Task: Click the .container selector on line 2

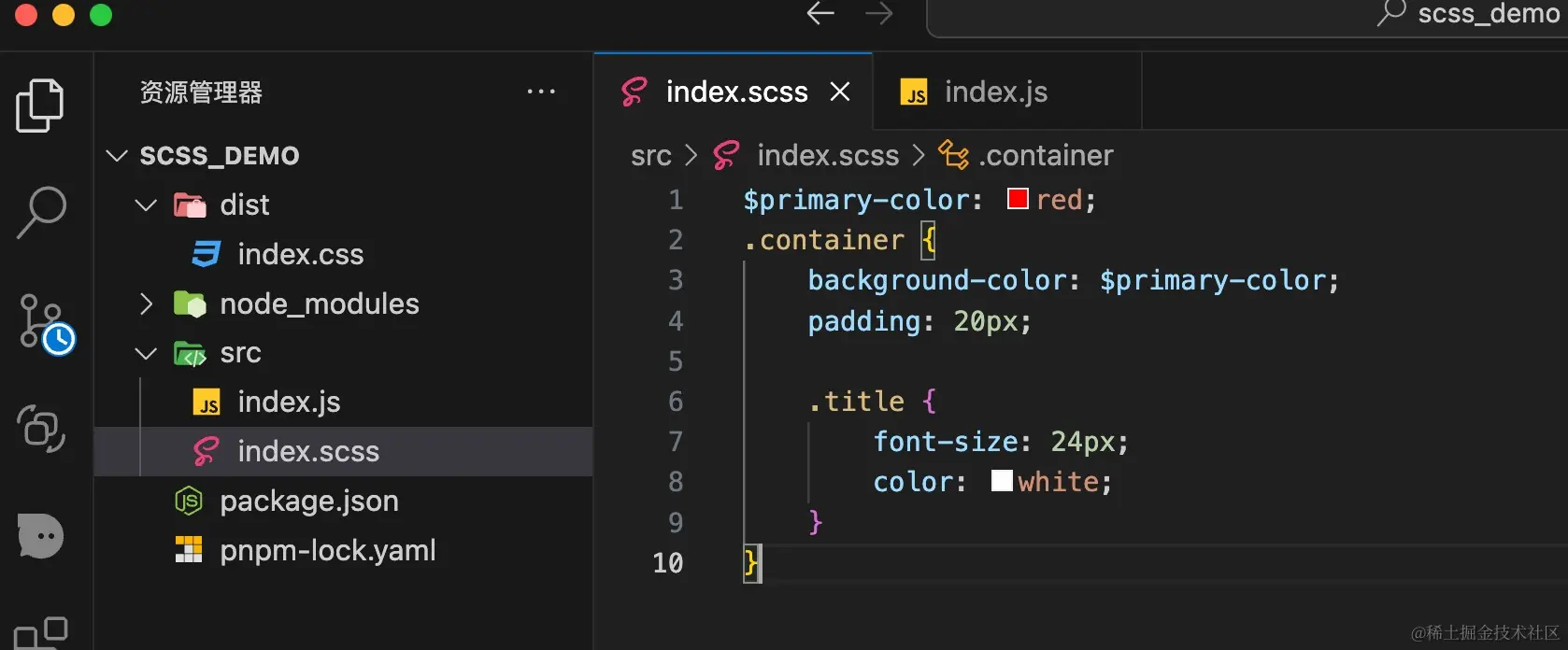Action: pyautogui.click(x=824, y=240)
